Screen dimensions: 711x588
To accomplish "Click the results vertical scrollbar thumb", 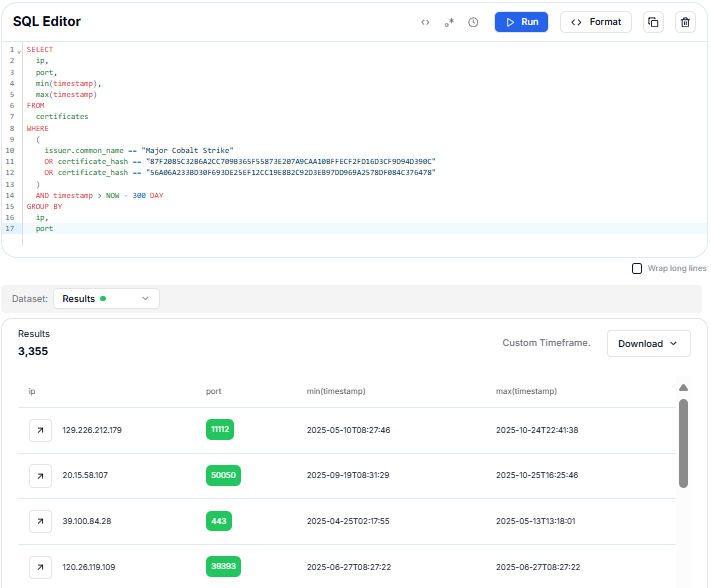I will (683, 443).
